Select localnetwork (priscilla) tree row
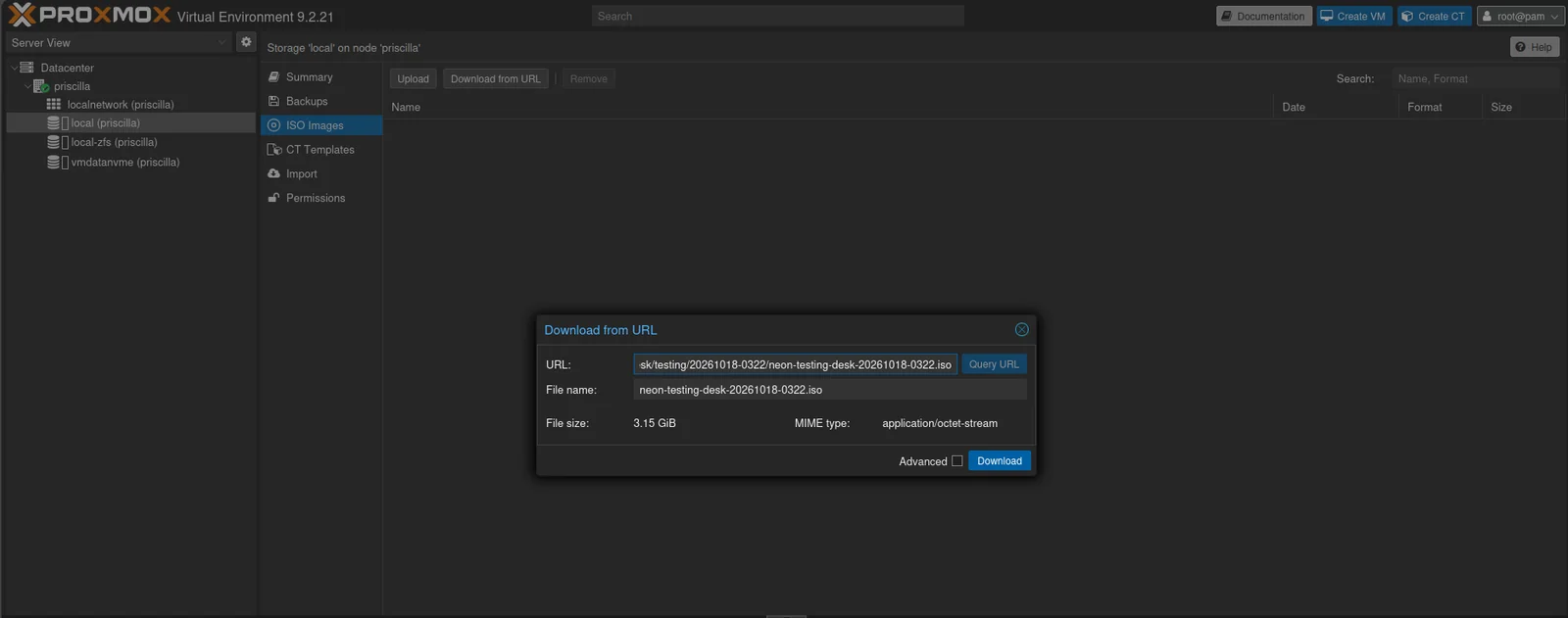Screen dimensions: 1568x618 coord(130,105)
